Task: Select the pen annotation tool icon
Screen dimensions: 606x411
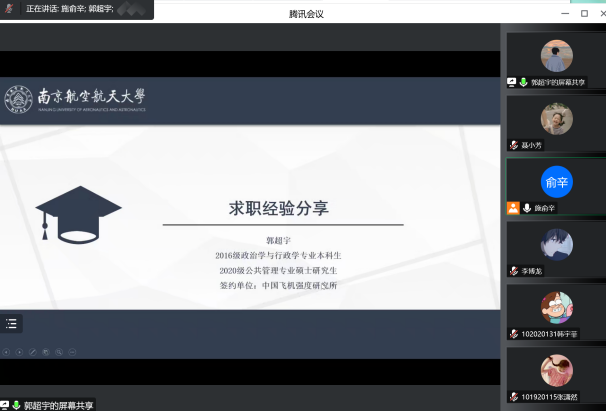Action: [33, 352]
